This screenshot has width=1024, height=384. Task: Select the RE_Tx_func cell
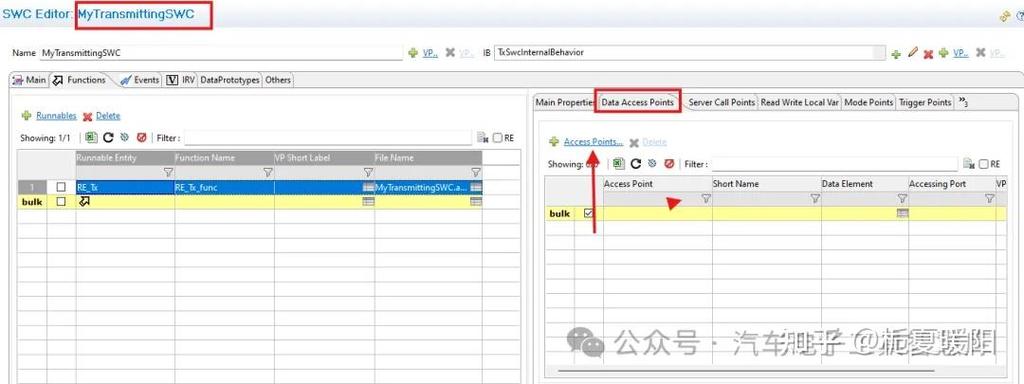(x=224, y=187)
